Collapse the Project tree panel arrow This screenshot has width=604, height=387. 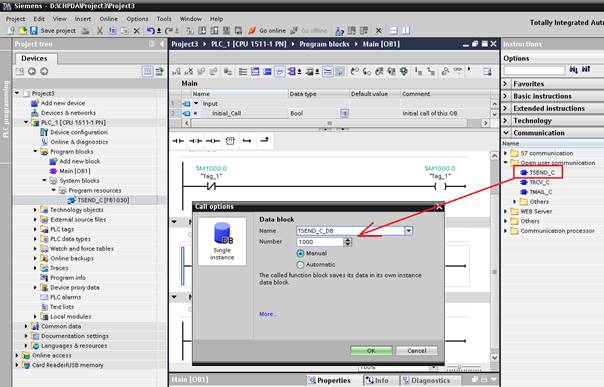(x=162, y=44)
